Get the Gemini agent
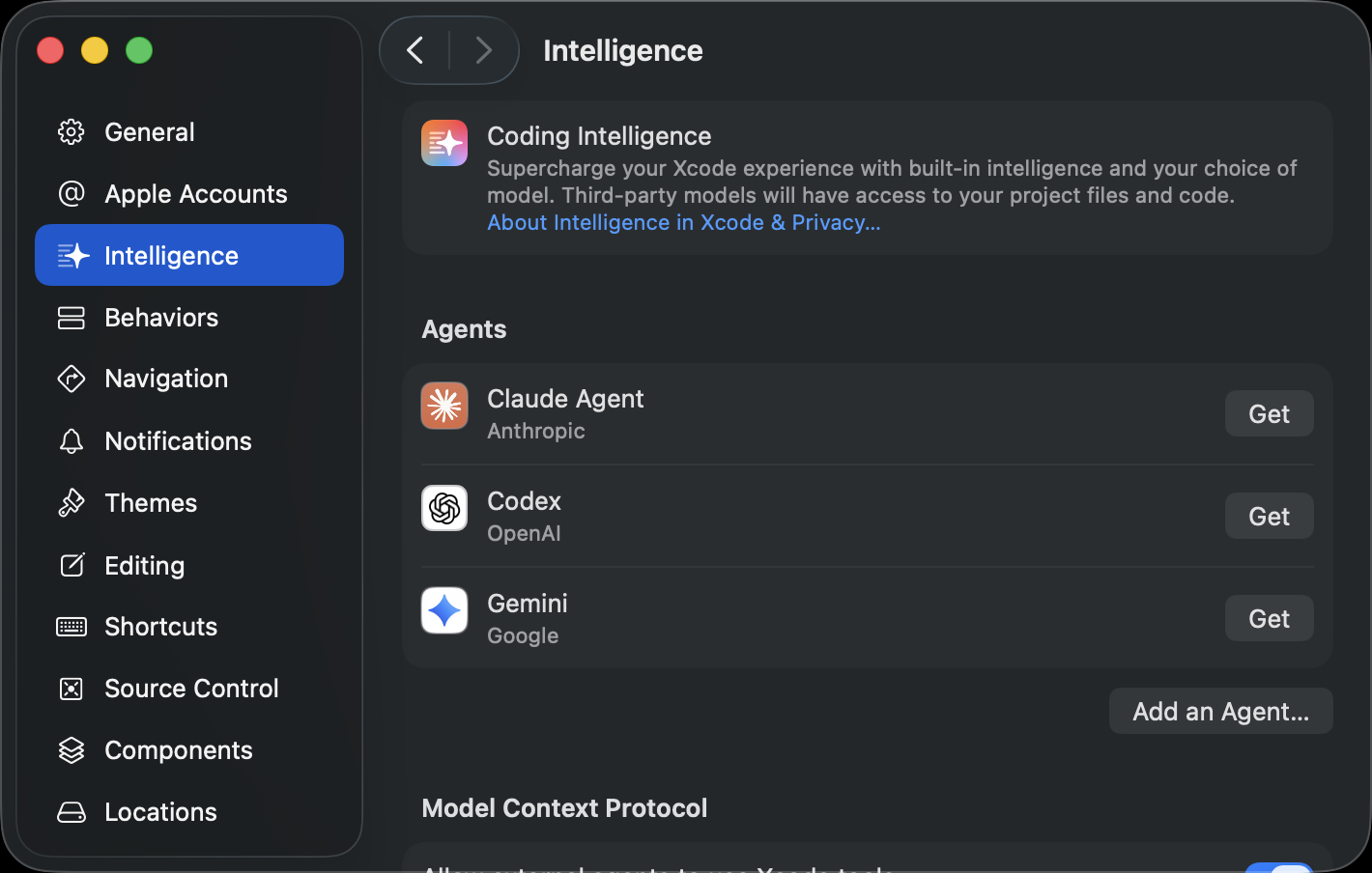The image size is (1372, 873). 1269,618
